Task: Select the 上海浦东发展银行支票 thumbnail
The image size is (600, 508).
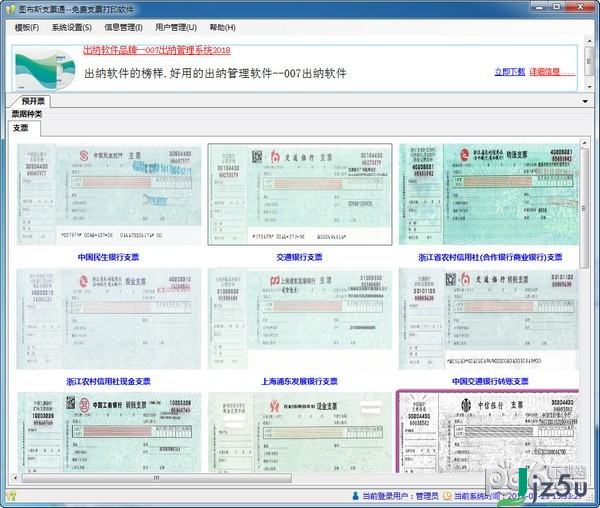Action: point(300,319)
